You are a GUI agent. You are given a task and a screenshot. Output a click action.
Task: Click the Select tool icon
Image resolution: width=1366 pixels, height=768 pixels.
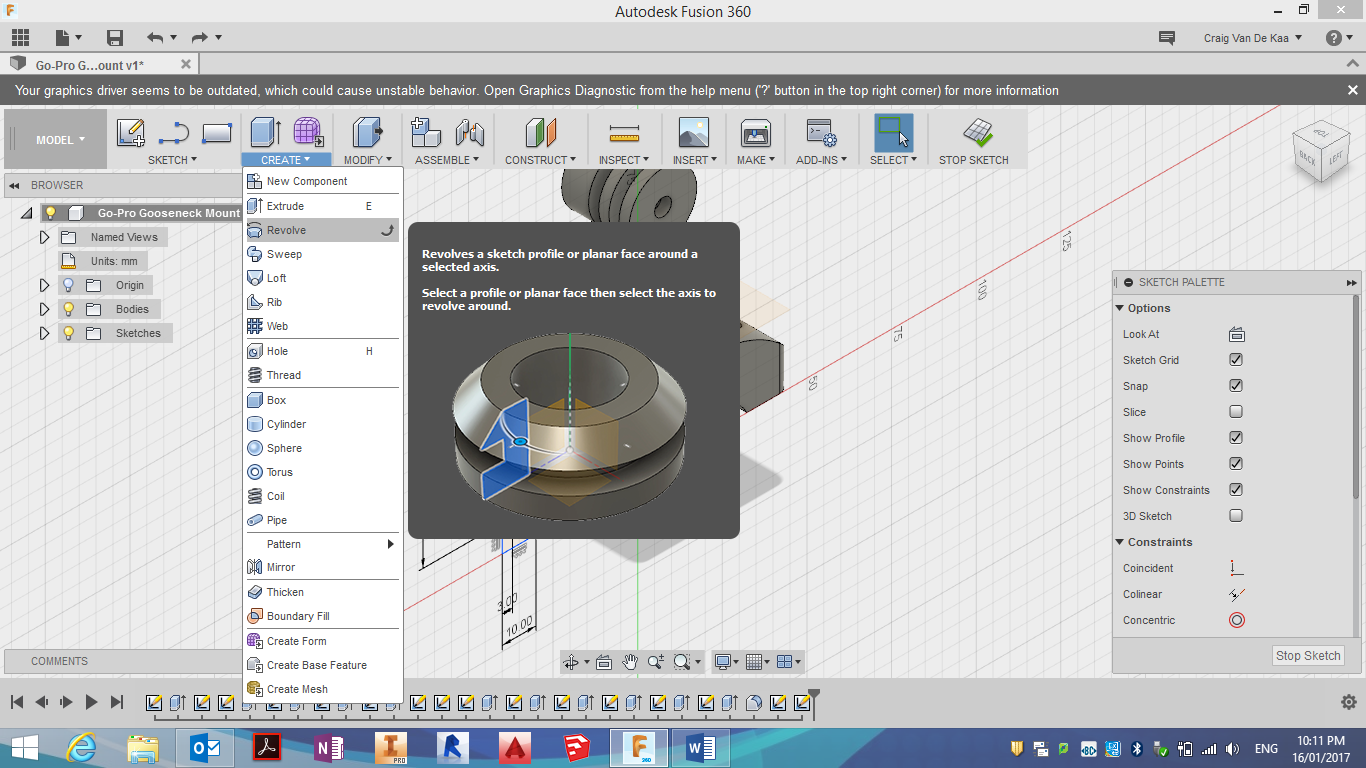[x=893, y=133]
